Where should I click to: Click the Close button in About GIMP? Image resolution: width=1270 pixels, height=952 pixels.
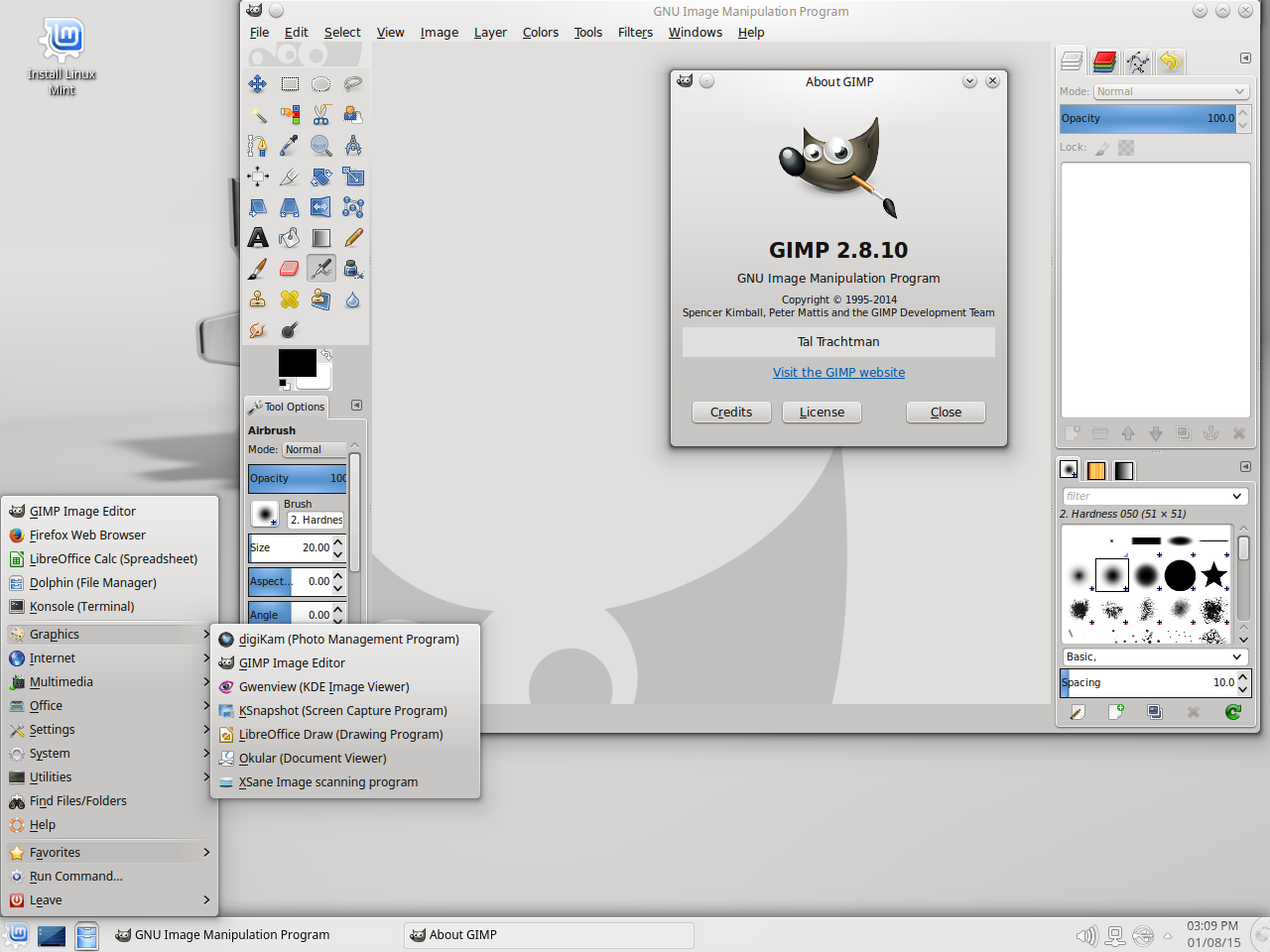[x=946, y=413]
